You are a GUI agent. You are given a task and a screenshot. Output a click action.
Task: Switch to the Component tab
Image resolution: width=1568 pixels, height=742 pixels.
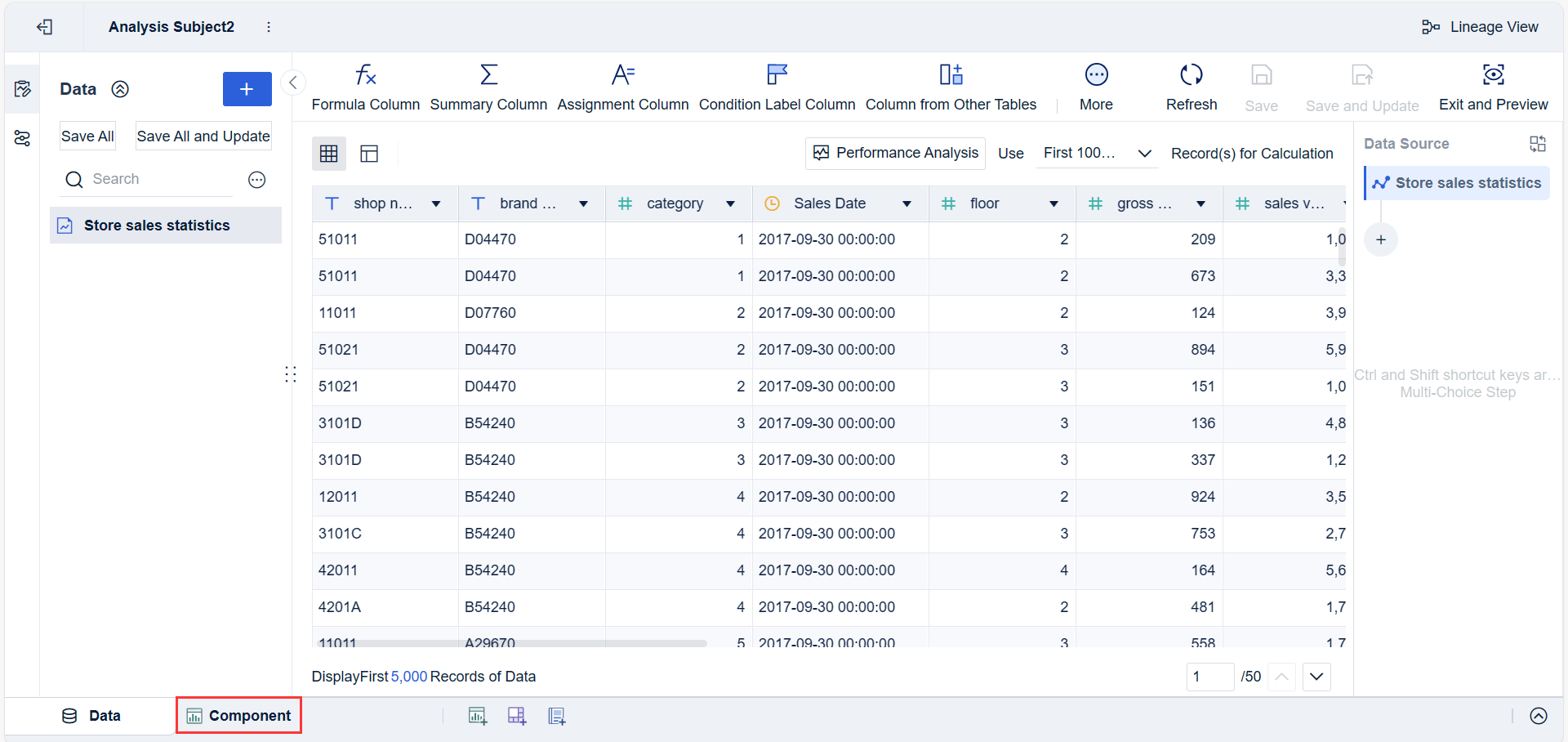click(239, 716)
